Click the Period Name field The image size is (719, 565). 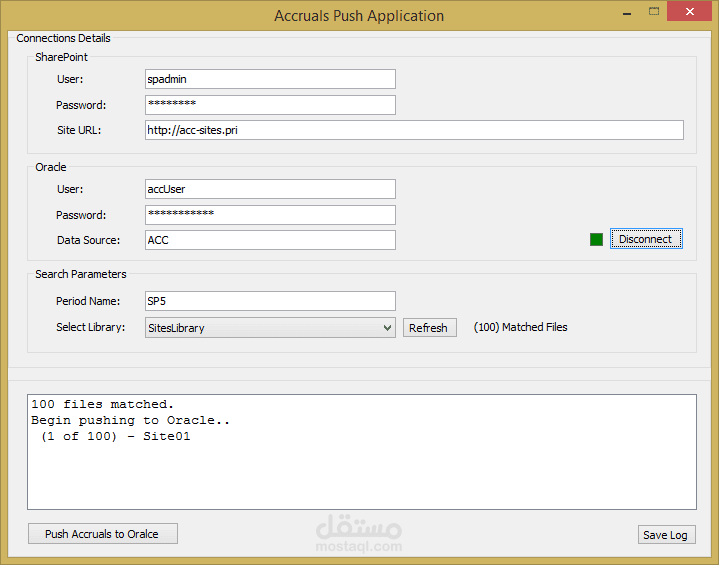click(270, 301)
